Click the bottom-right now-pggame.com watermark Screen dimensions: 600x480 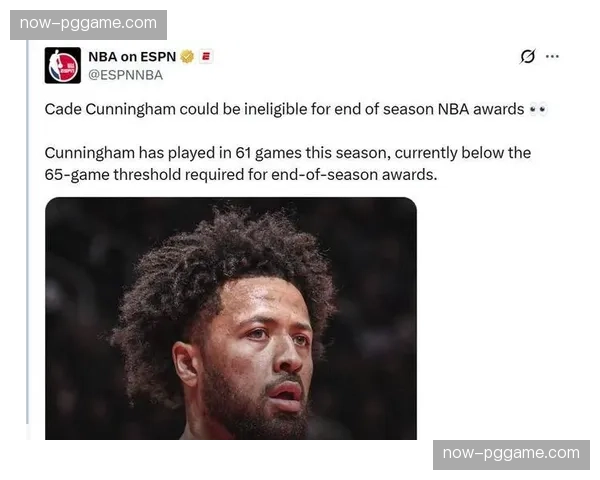coord(511,455)
